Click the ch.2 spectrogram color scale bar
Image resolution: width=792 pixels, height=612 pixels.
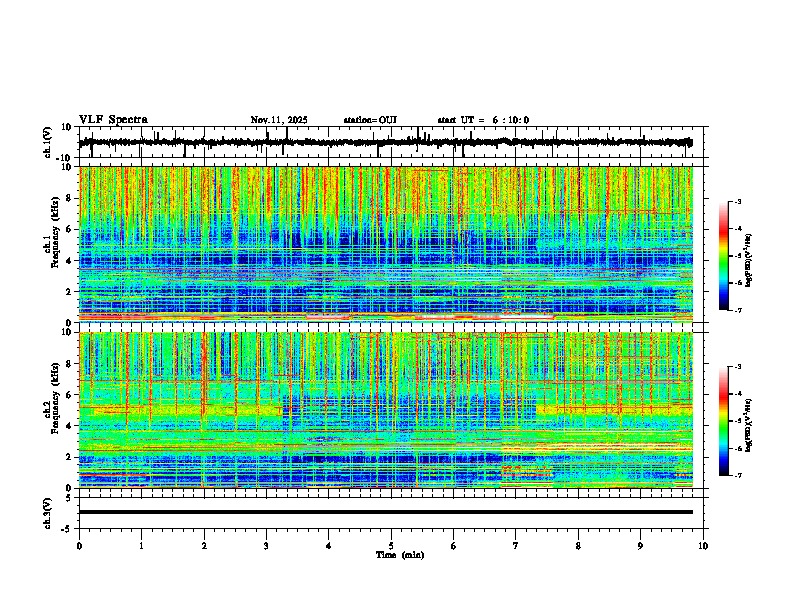(x=724, y=421)
